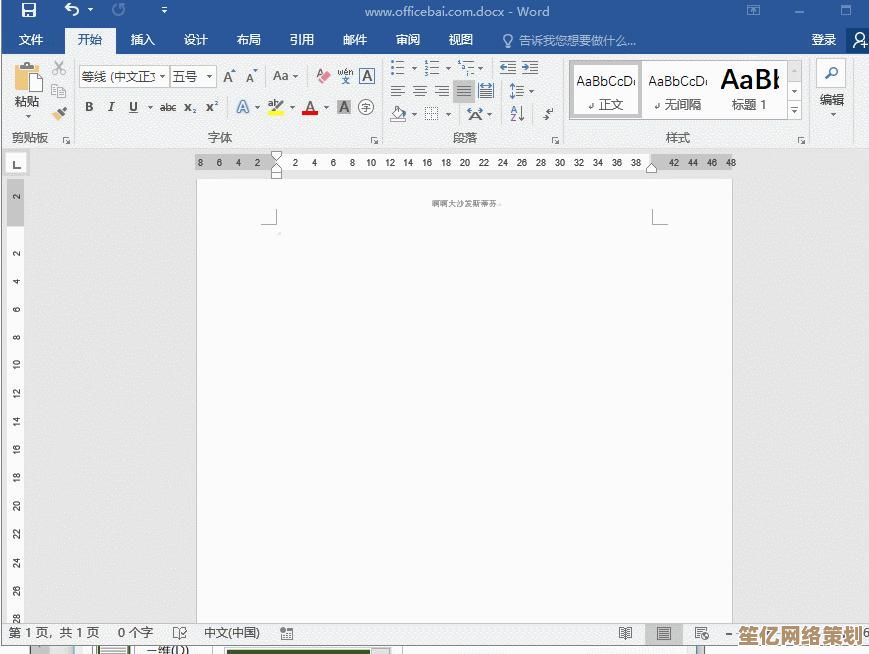The height and width of the screenshot is (654, 869).
Task: Toggle subscript formatting
Action: click(190, 108)
